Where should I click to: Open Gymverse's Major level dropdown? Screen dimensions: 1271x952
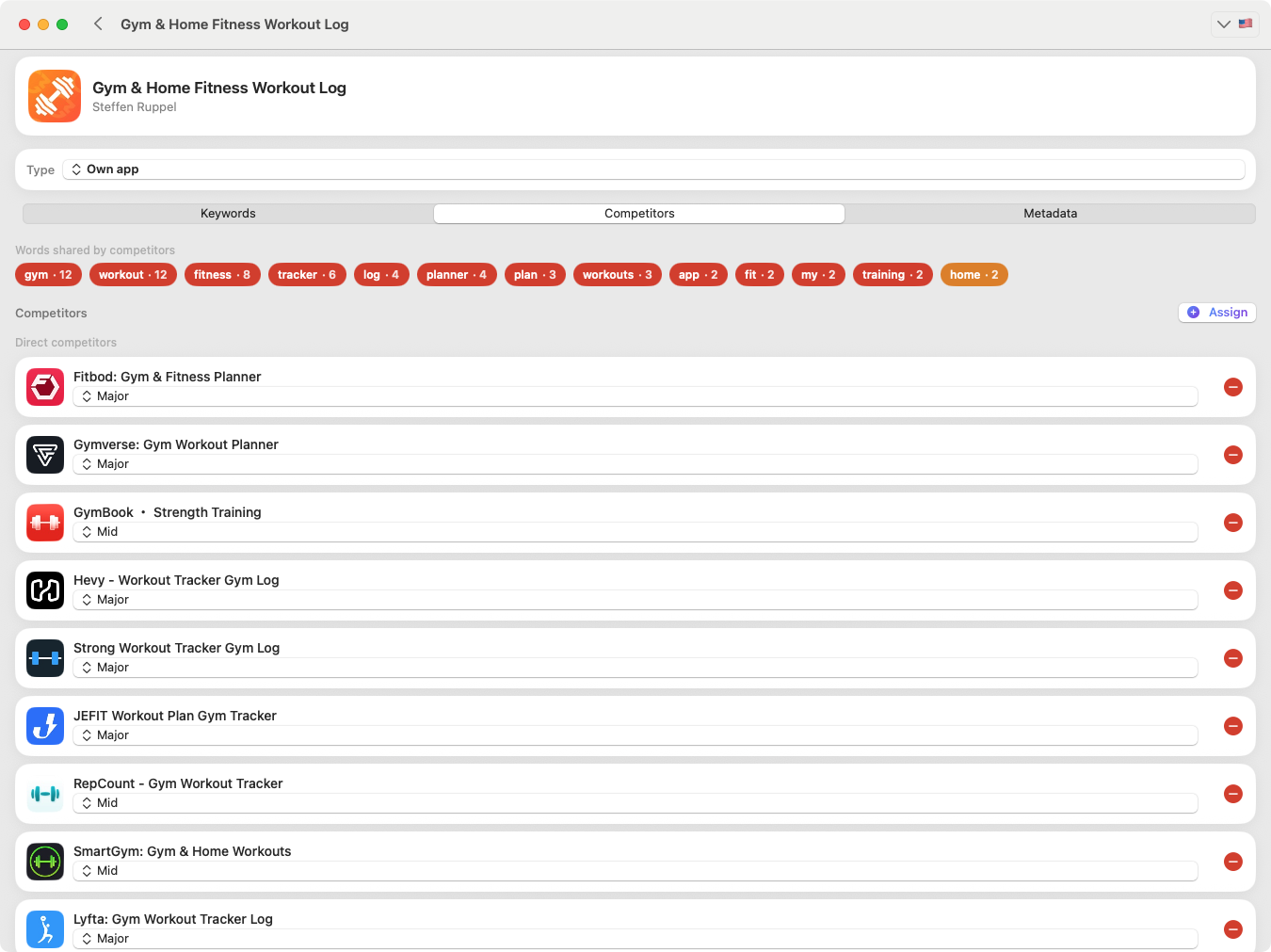[x=635, y=464]
